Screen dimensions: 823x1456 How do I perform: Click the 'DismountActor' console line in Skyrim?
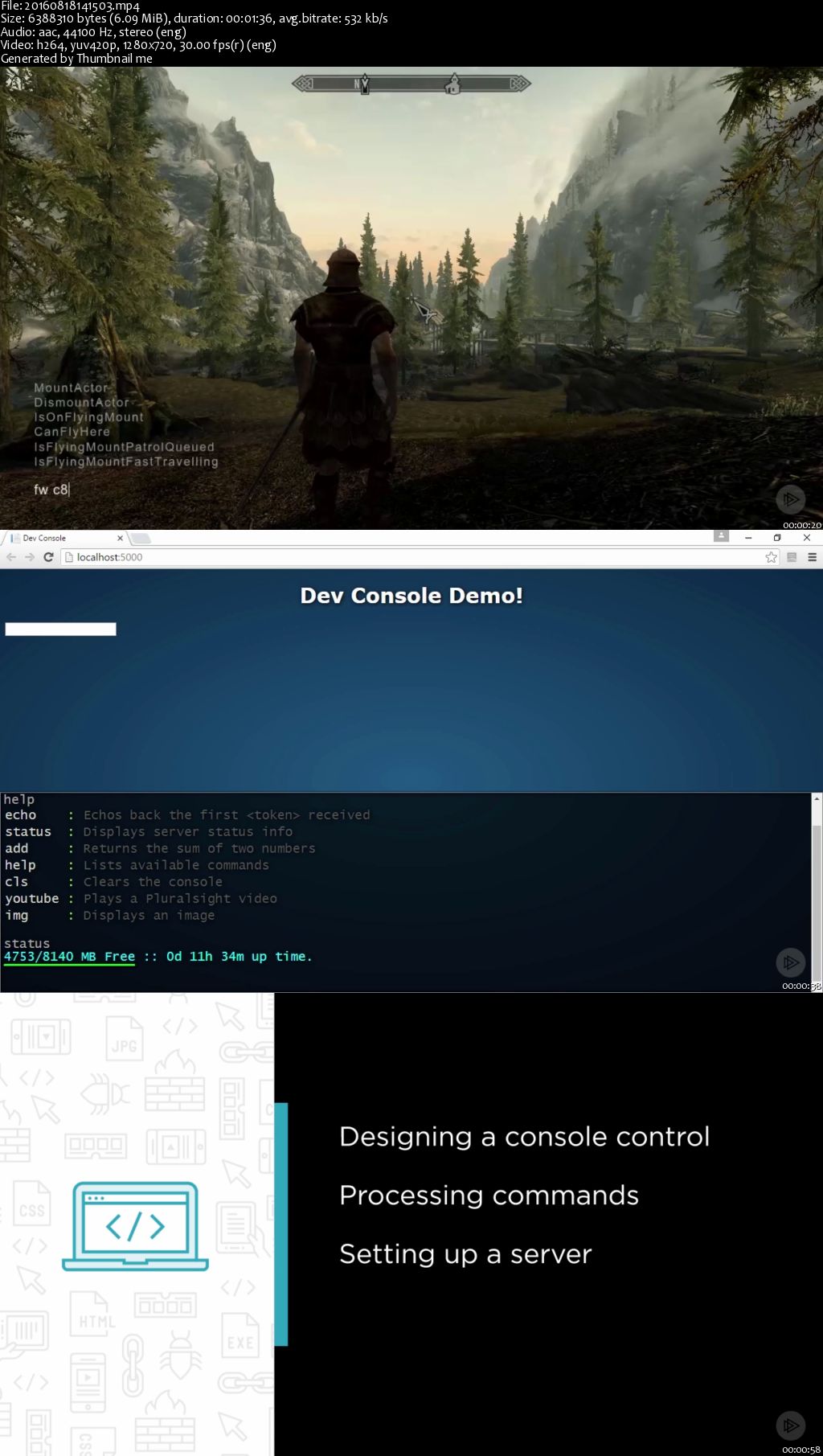(81, 402)
